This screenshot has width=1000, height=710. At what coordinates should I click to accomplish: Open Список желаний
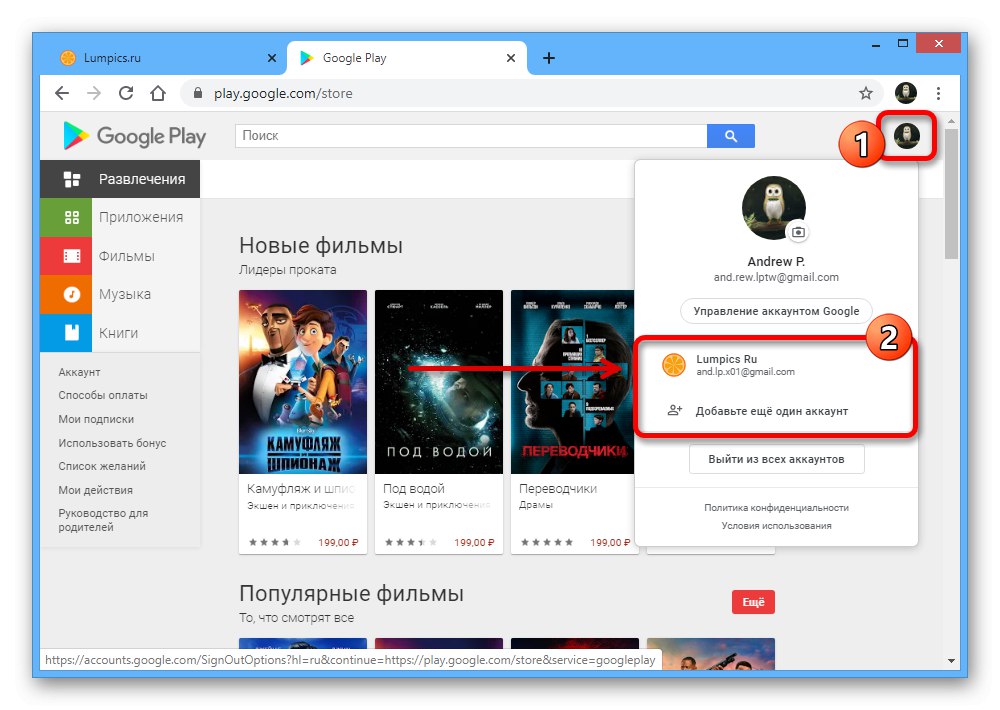(102, 466)
